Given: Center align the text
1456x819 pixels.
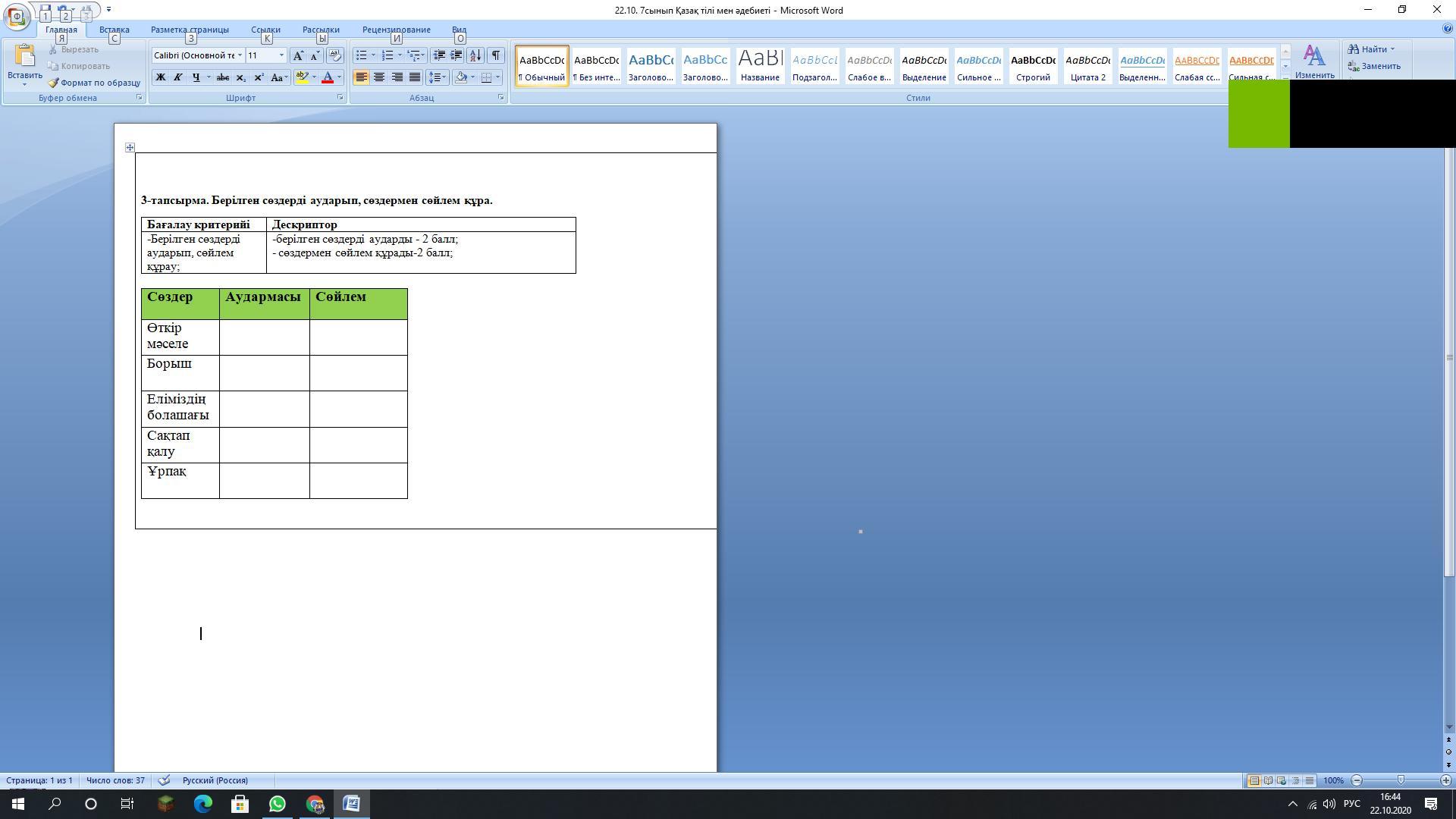Looking at the screenshot, I should [378, 77].
